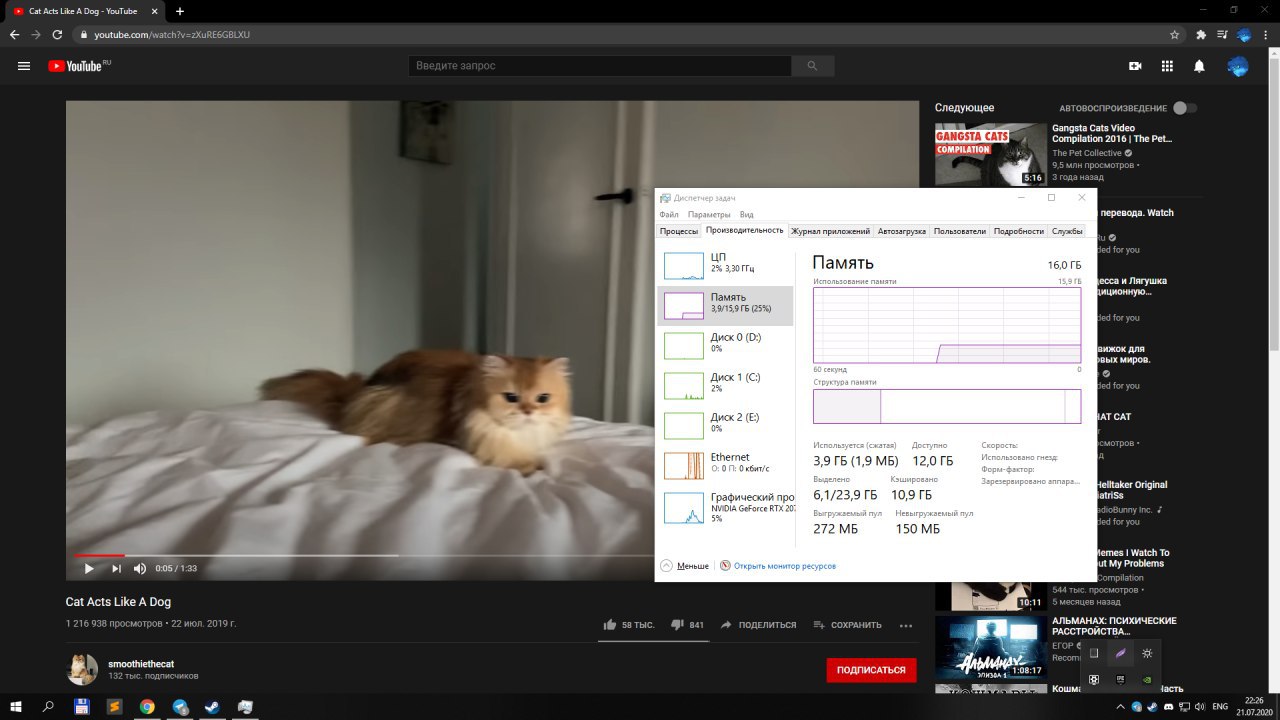Open a new Chrome tab

tap(180, 11)
